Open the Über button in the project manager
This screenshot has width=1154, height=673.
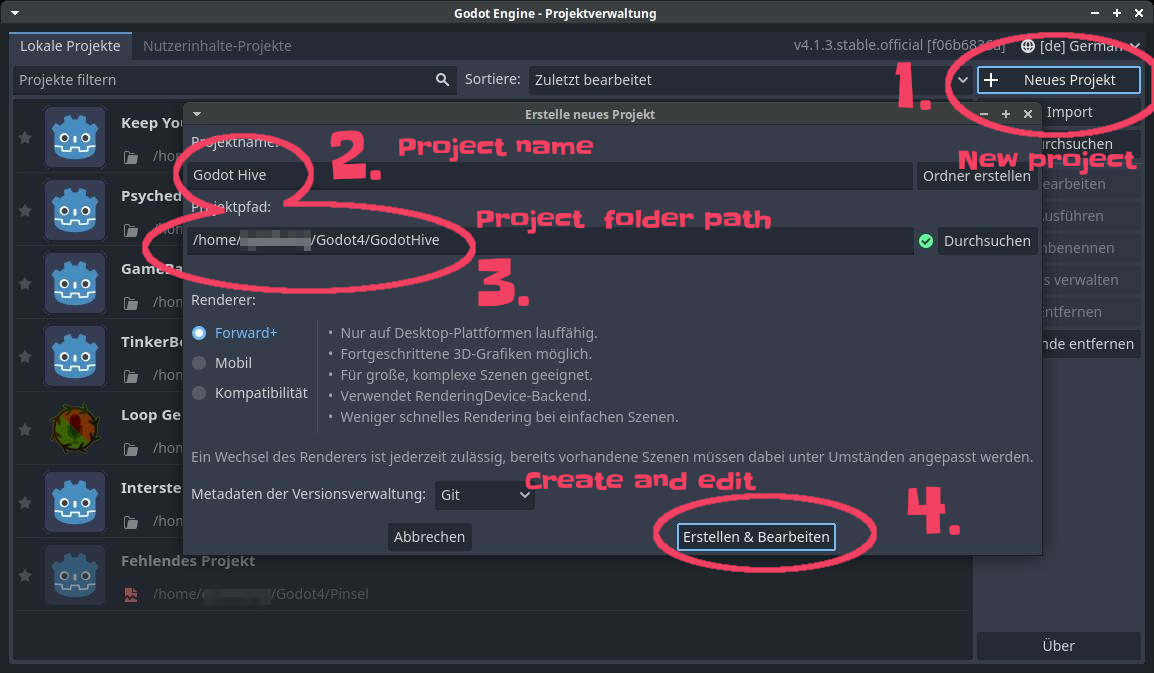coord(1058,646)
